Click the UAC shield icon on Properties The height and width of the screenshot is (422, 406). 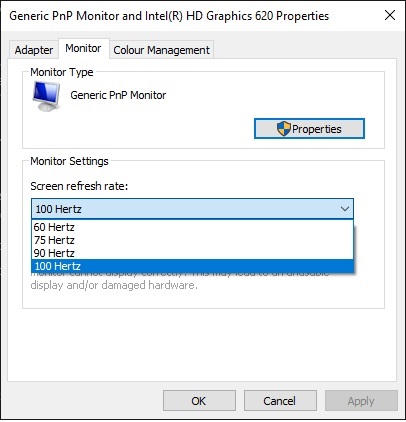(x=284, y=129)
